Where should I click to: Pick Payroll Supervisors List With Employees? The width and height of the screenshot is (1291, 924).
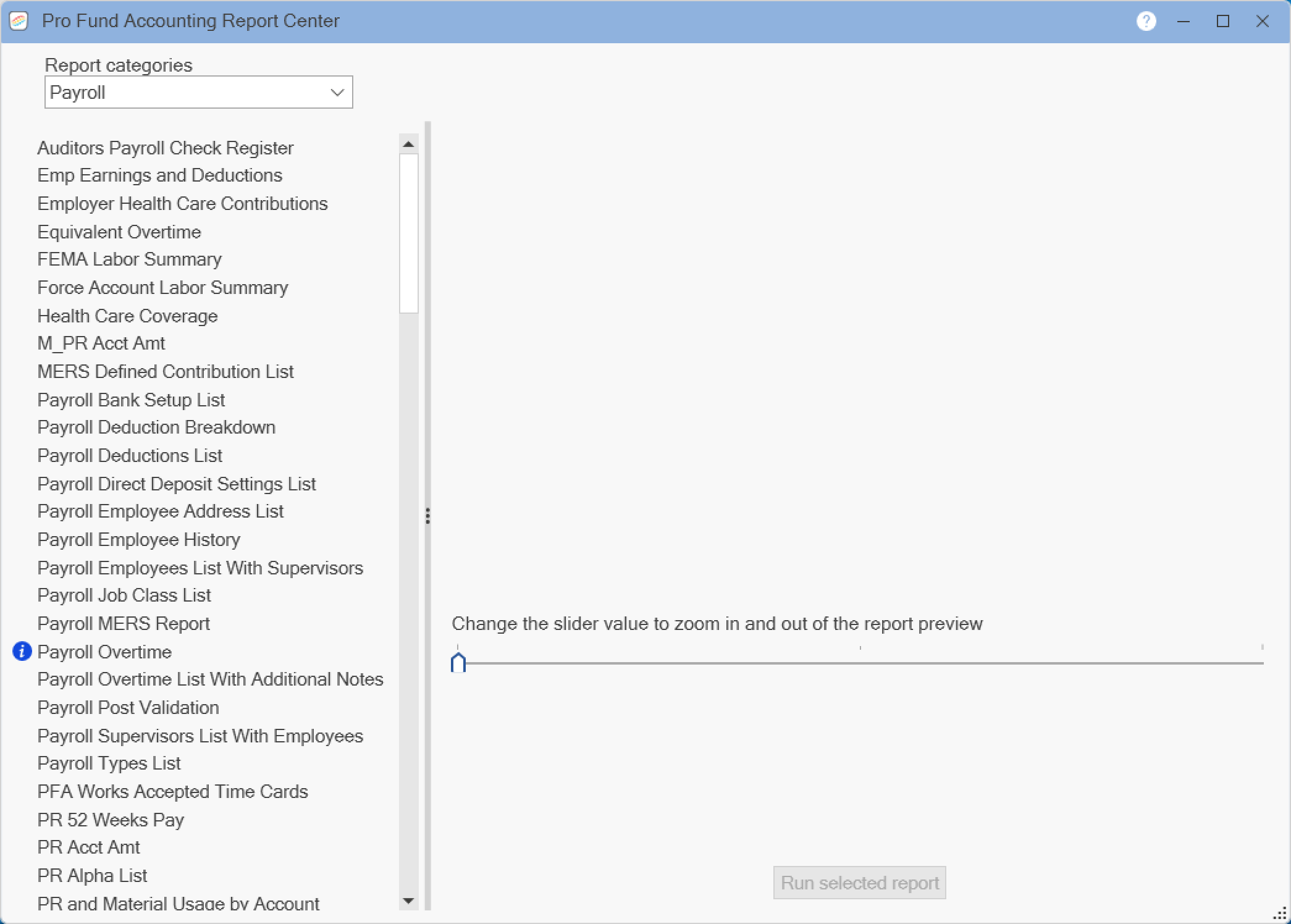(x=200, y=736)
